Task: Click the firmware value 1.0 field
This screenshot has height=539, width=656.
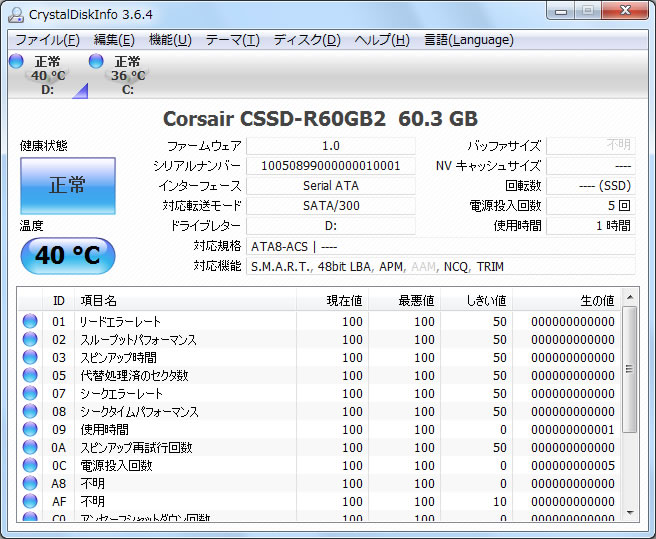Action: (x=331, y=146)
